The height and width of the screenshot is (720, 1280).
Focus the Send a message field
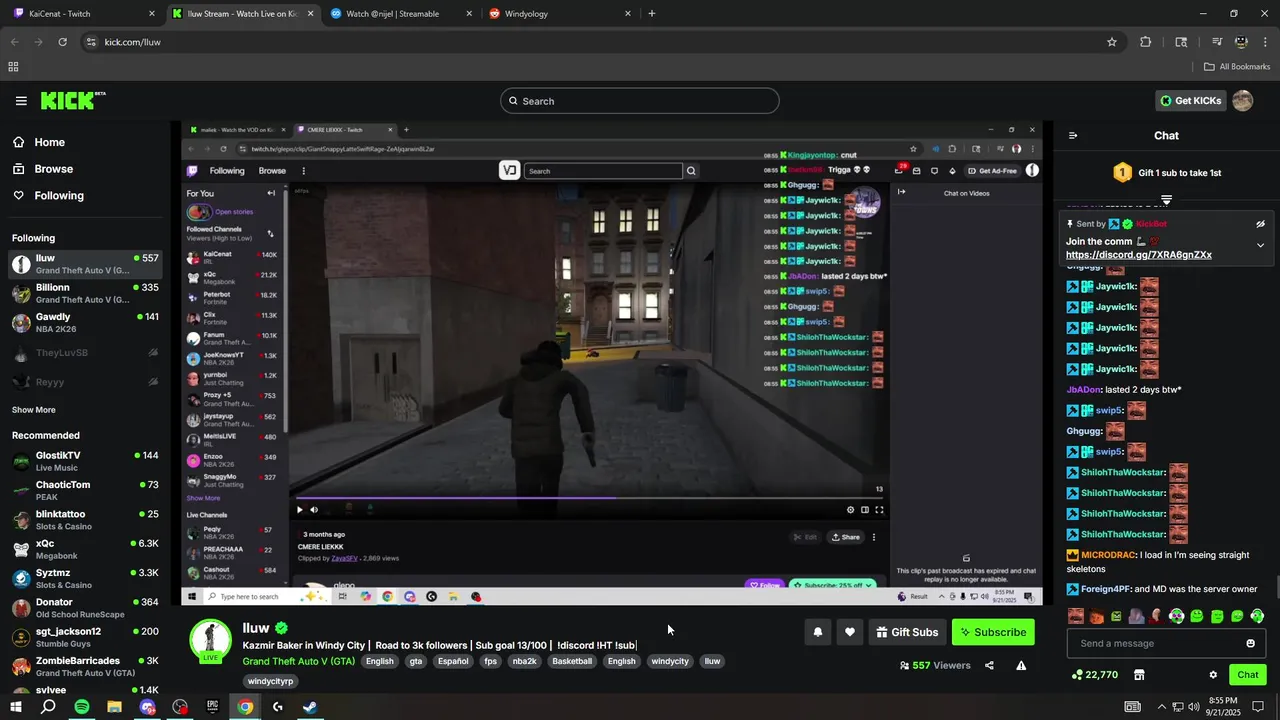[1166, 643]
